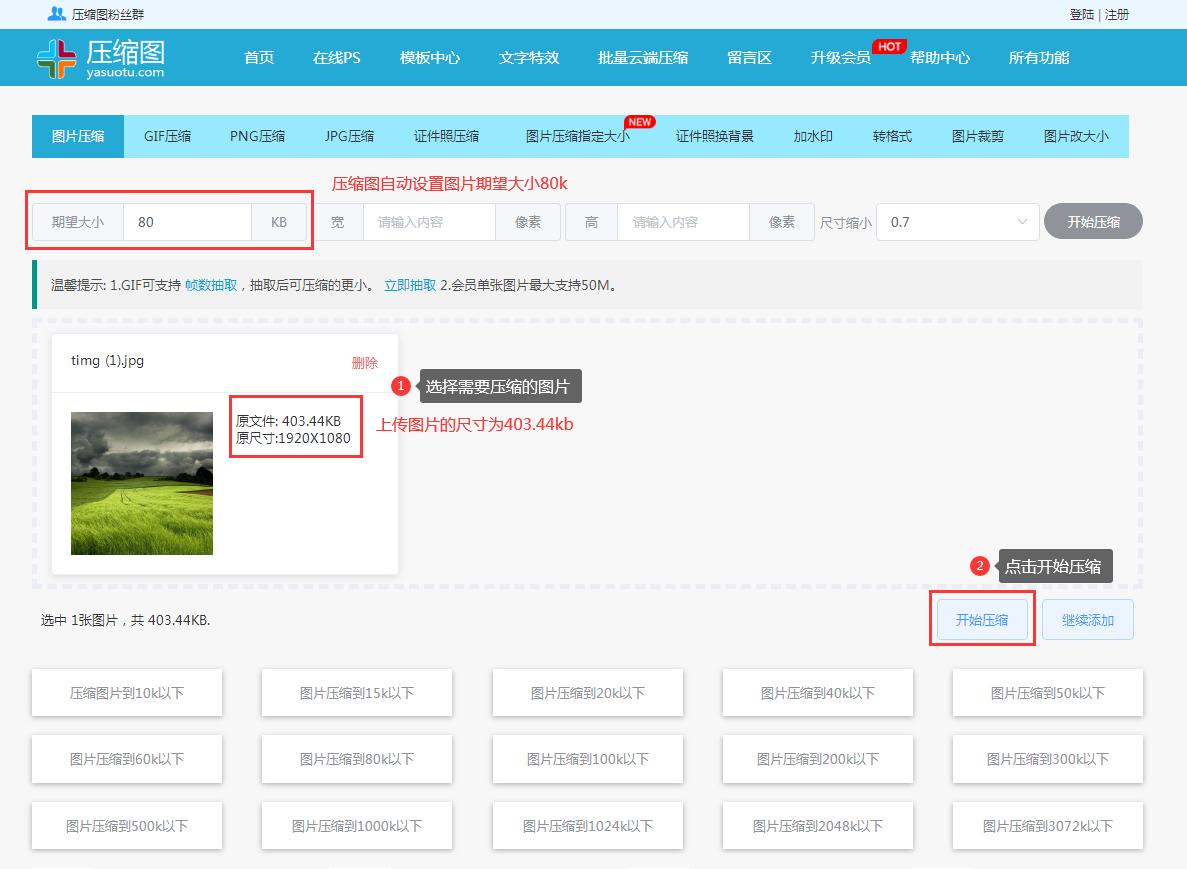
Task: Click the 压缩图 yasuotu.com logo icon
Action: [x=57, y=57]
